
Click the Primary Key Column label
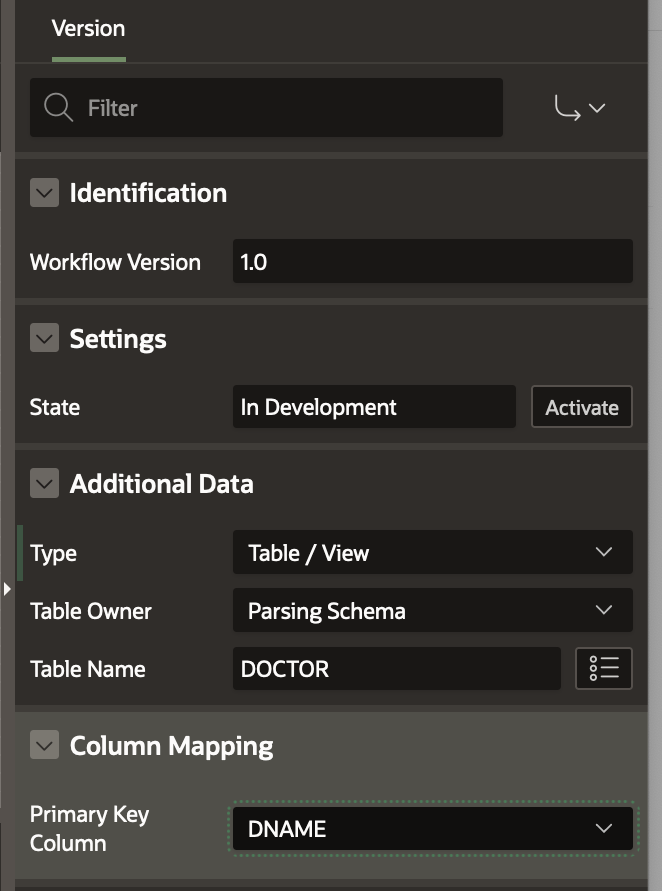[x=89, y=828]
